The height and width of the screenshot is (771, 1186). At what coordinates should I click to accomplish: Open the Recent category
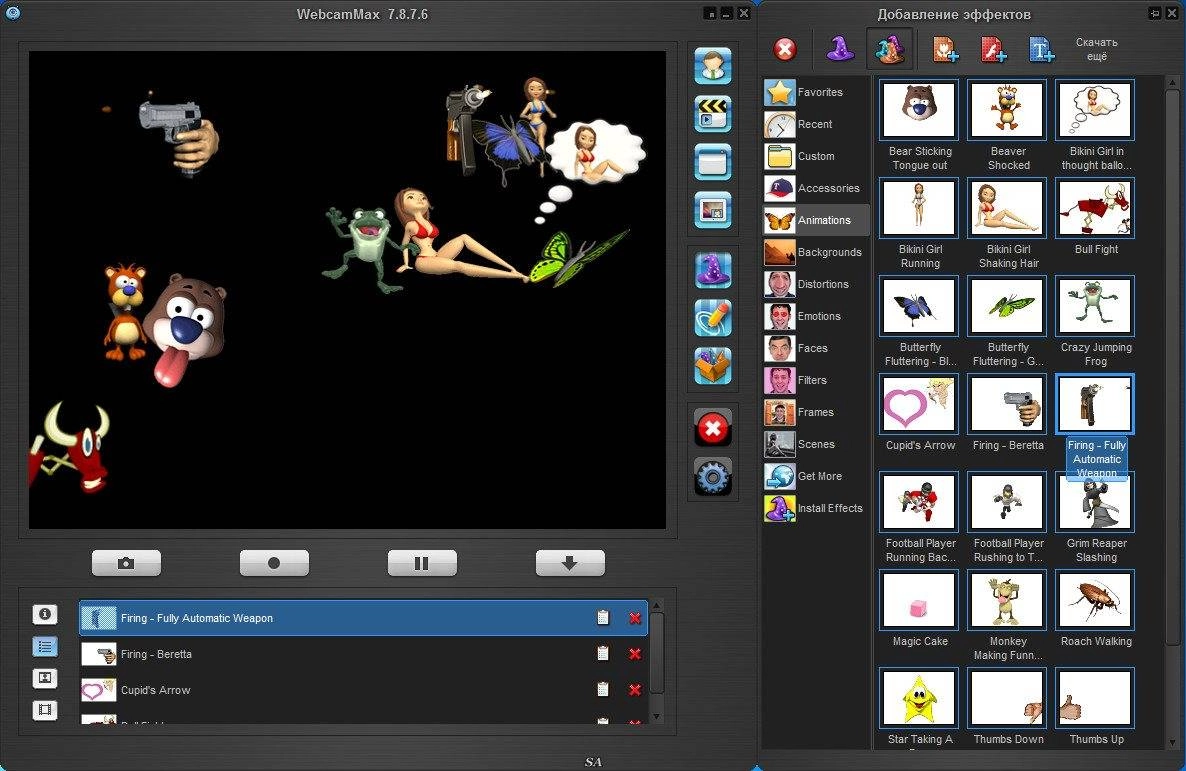tap(816, 124)
